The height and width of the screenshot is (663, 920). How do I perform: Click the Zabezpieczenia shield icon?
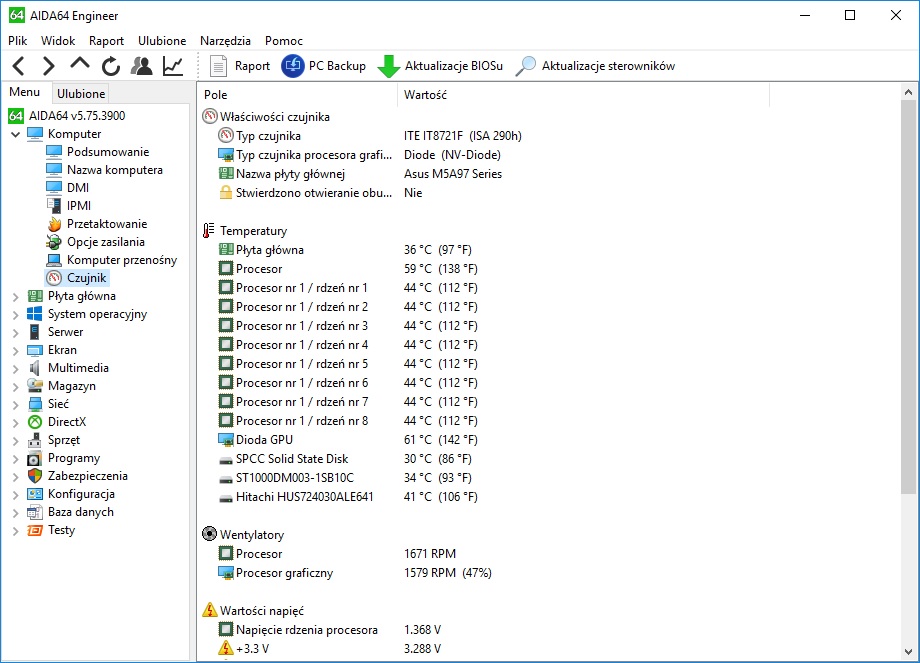tap(35, 476)
